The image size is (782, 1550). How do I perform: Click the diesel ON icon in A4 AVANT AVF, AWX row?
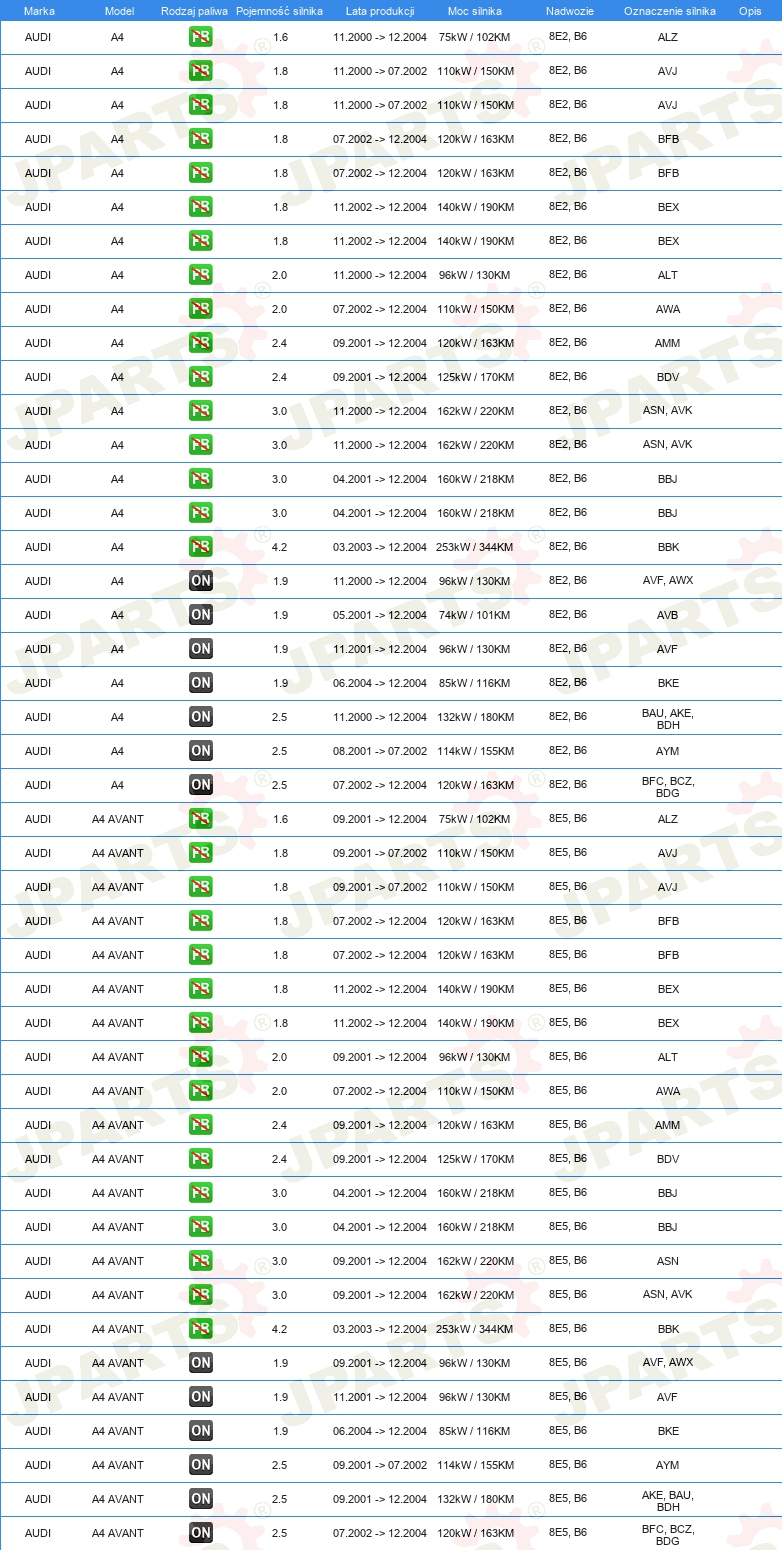[x=201, y=1364]
